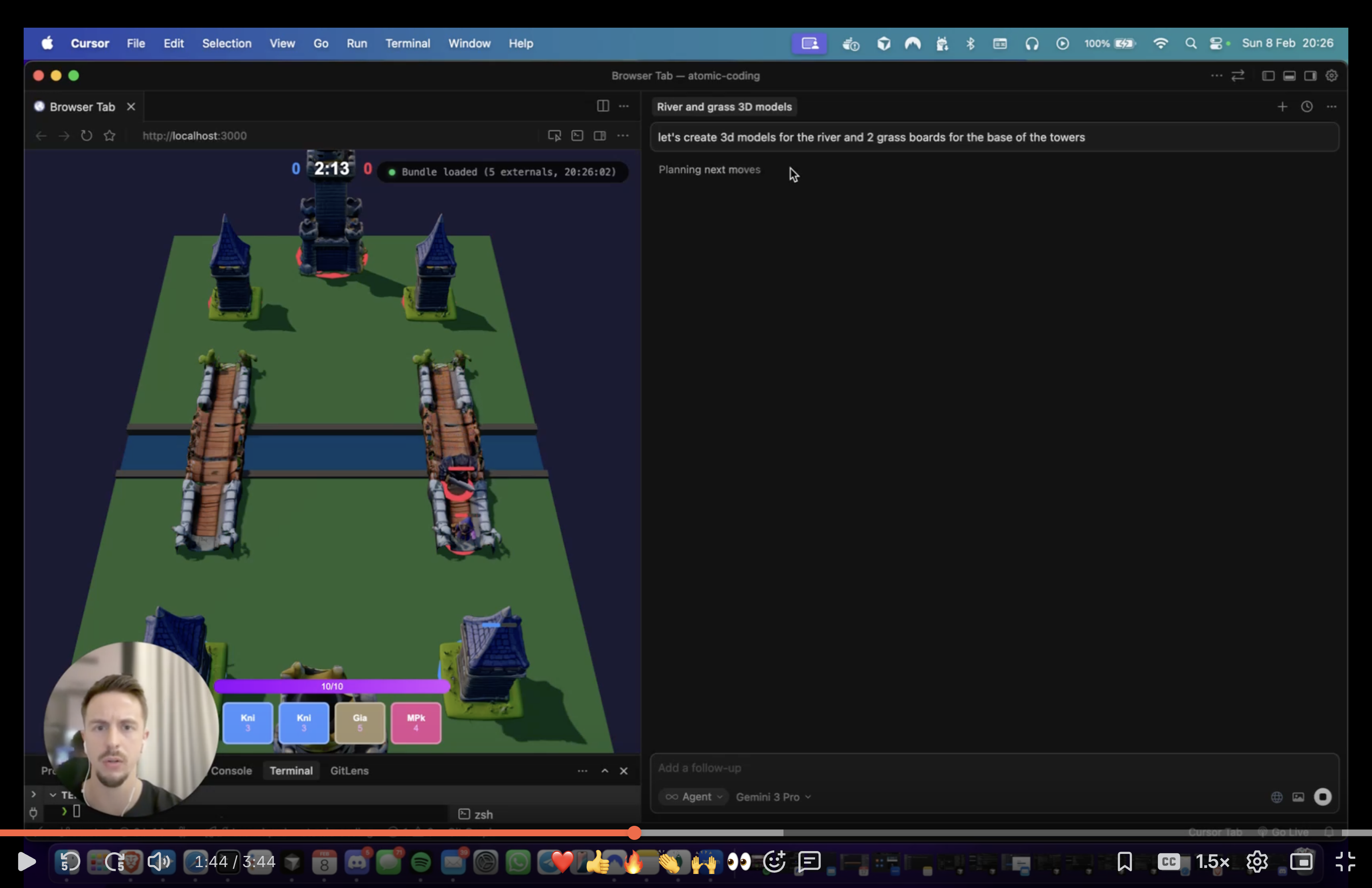Open chat history clock icon
Viewport: 1372px width, 888px height.
tap(1307, 107)
